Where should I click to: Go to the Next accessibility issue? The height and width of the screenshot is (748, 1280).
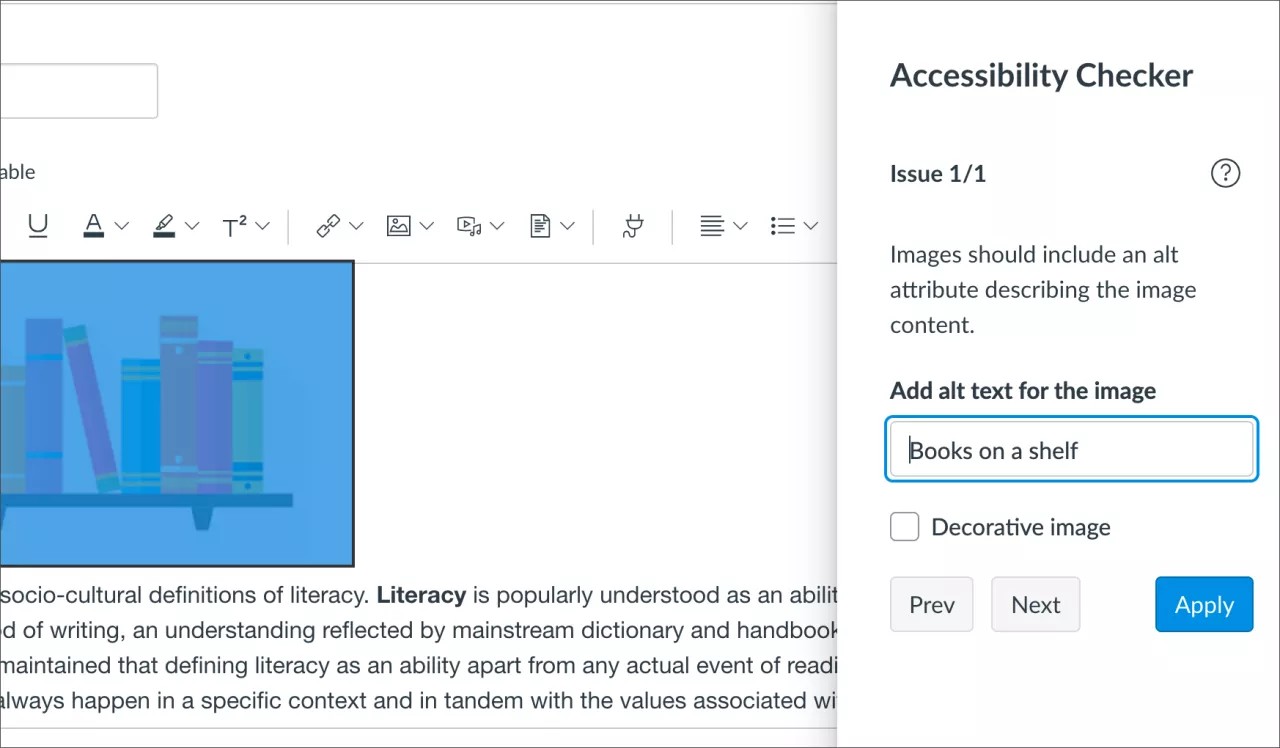(1035, 604)
